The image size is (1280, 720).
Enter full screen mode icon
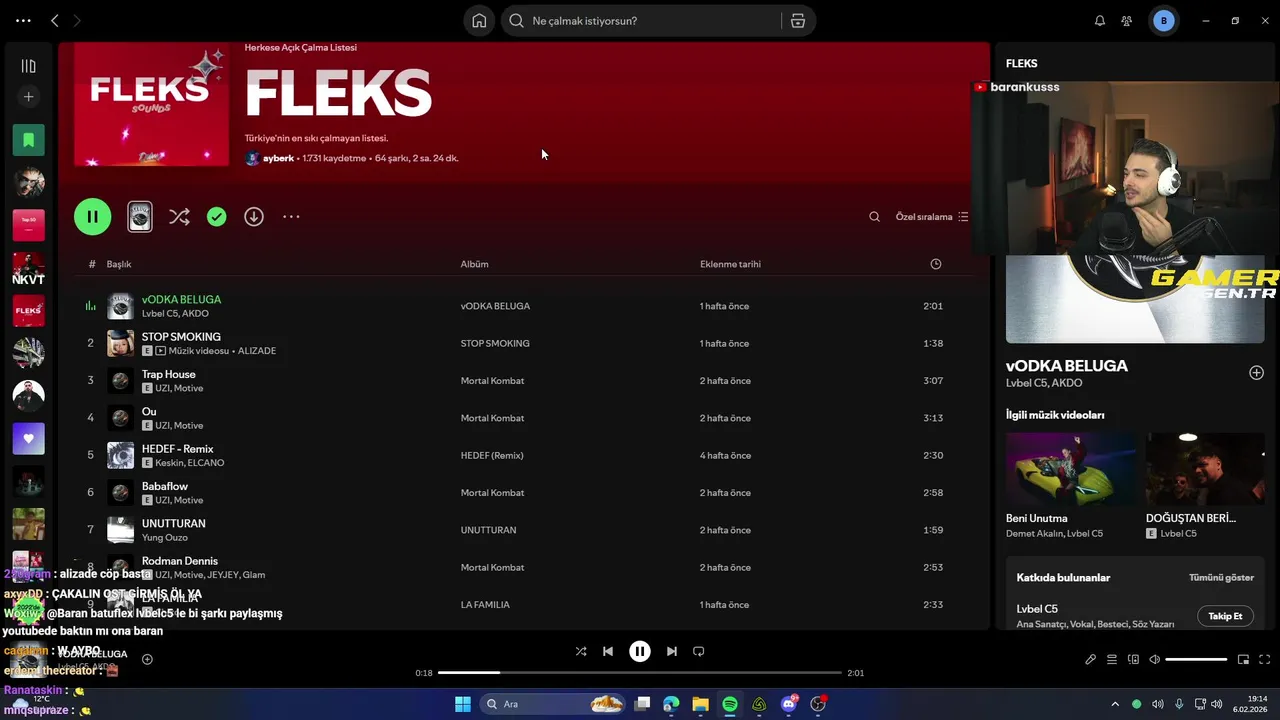point(1264,659)
